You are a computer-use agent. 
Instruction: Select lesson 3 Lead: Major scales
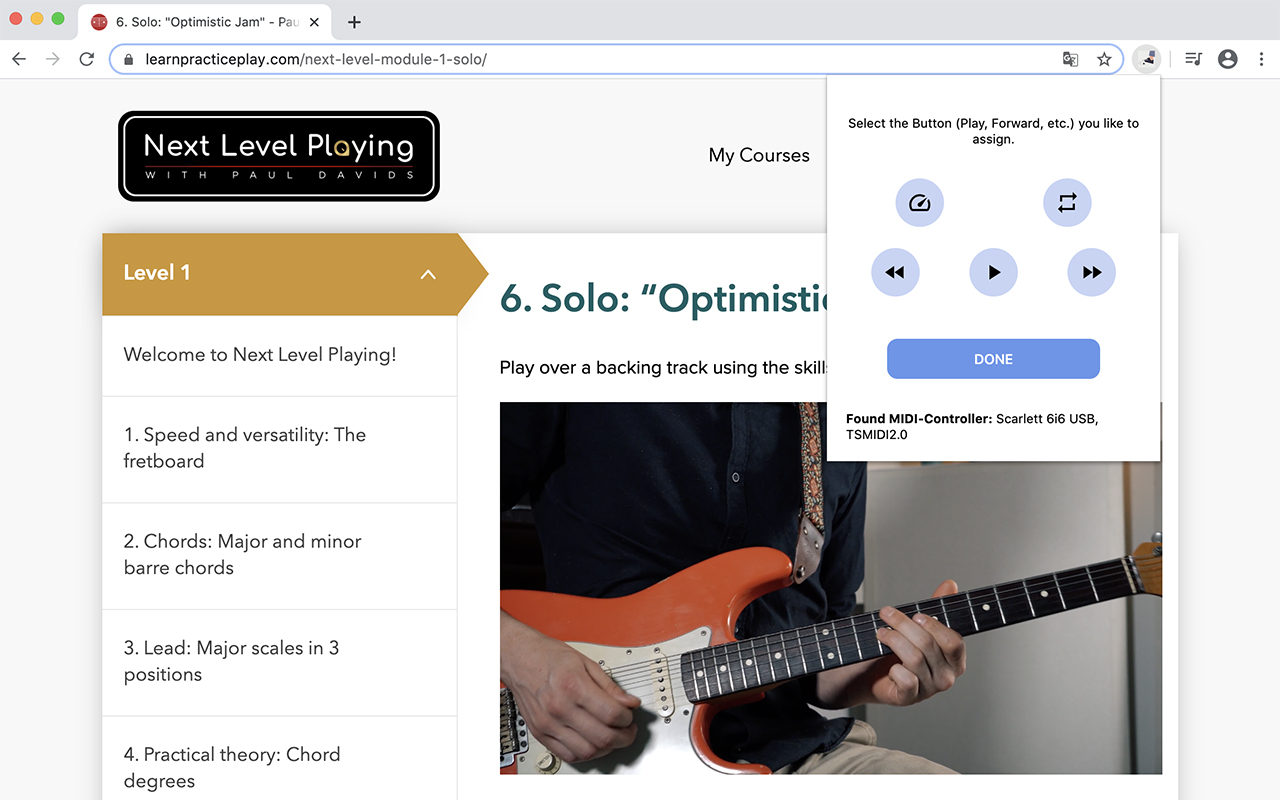(x=231, y=661)
